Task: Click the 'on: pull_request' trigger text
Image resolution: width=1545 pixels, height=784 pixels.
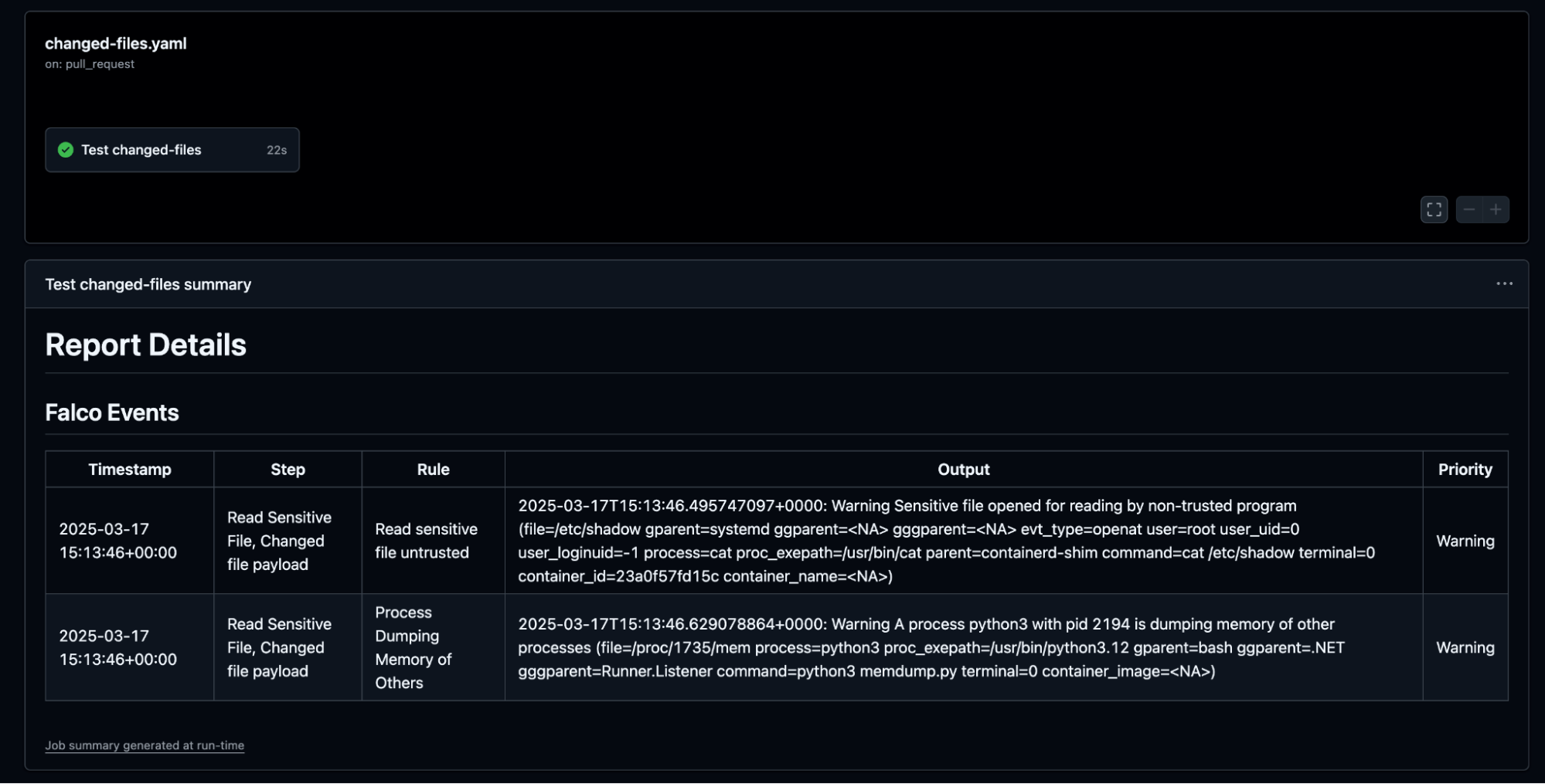Action: pos(90,64)
